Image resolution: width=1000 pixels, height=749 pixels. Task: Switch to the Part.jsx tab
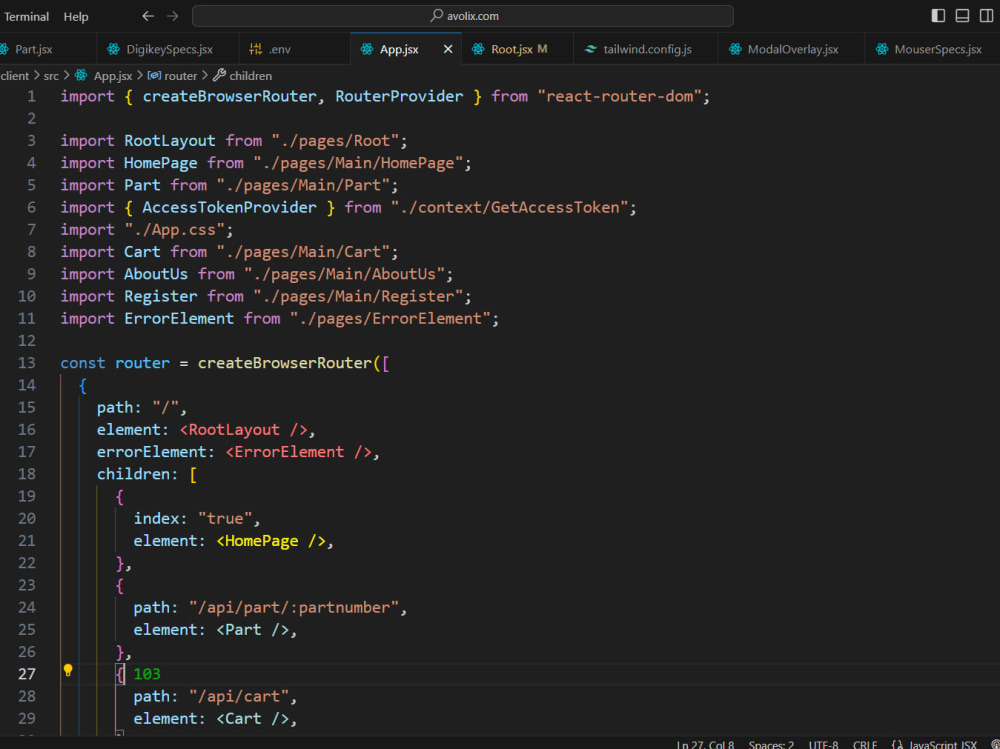pyautogui.click(x=33, y=49)
